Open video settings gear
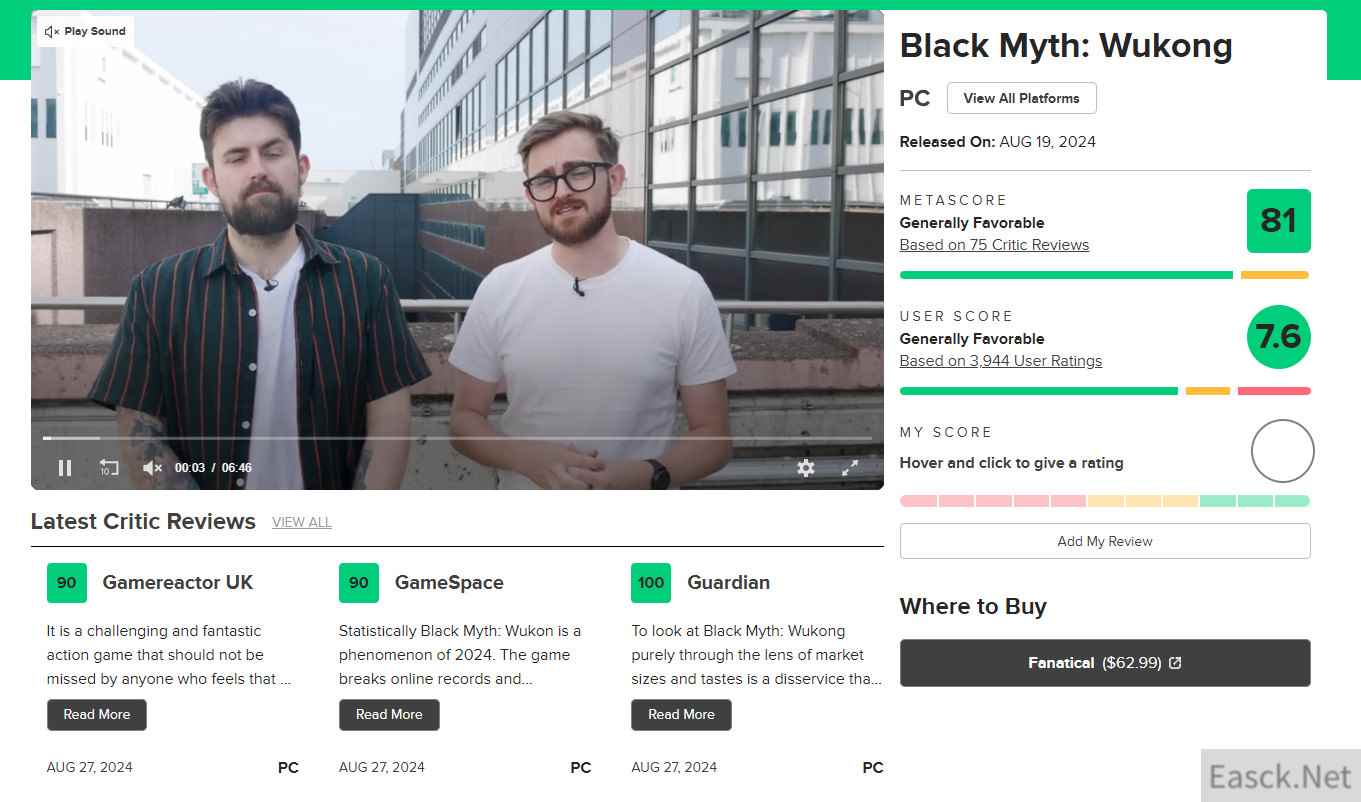The height and width of the screenshot is (802, 1361). tap(806, 468)
